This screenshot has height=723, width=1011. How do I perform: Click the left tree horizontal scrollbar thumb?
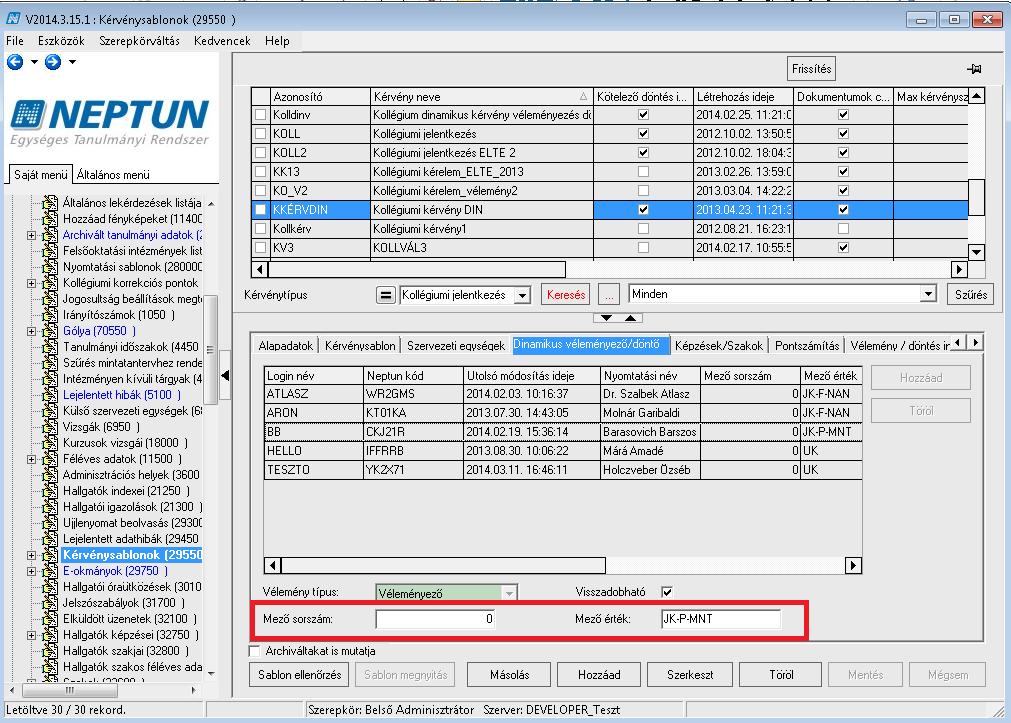(70, 690)
